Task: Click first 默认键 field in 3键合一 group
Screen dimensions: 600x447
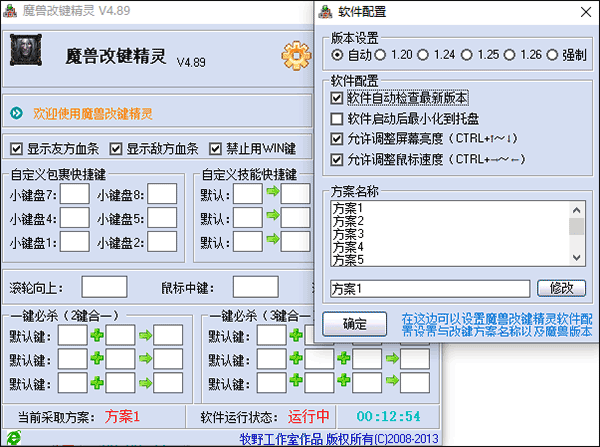Action: pyautogui.click(x=272, y=335)
